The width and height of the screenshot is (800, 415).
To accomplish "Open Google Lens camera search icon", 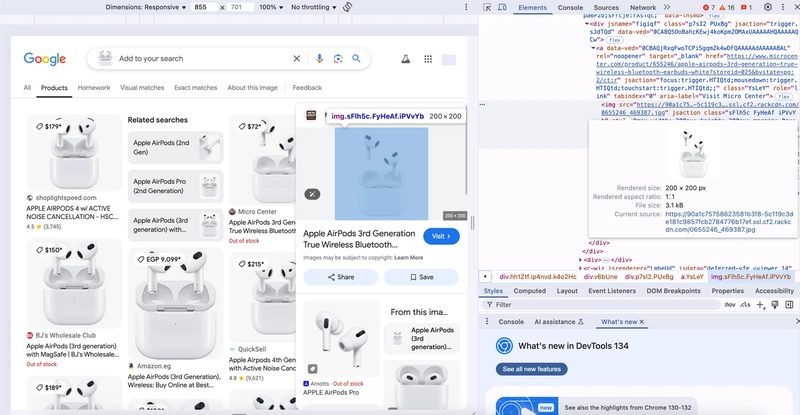I will tap(338, 59).
